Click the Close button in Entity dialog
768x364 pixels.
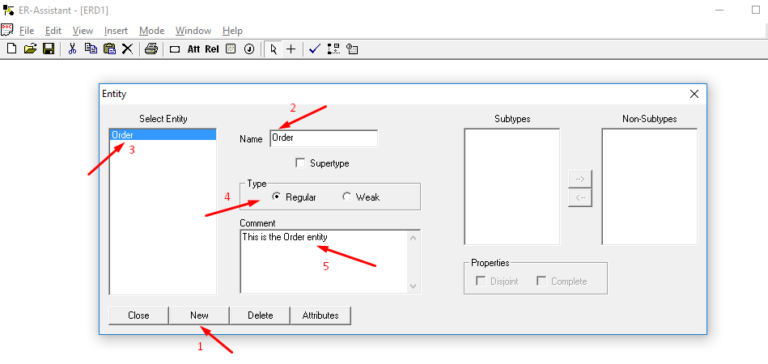coord(138,315)
